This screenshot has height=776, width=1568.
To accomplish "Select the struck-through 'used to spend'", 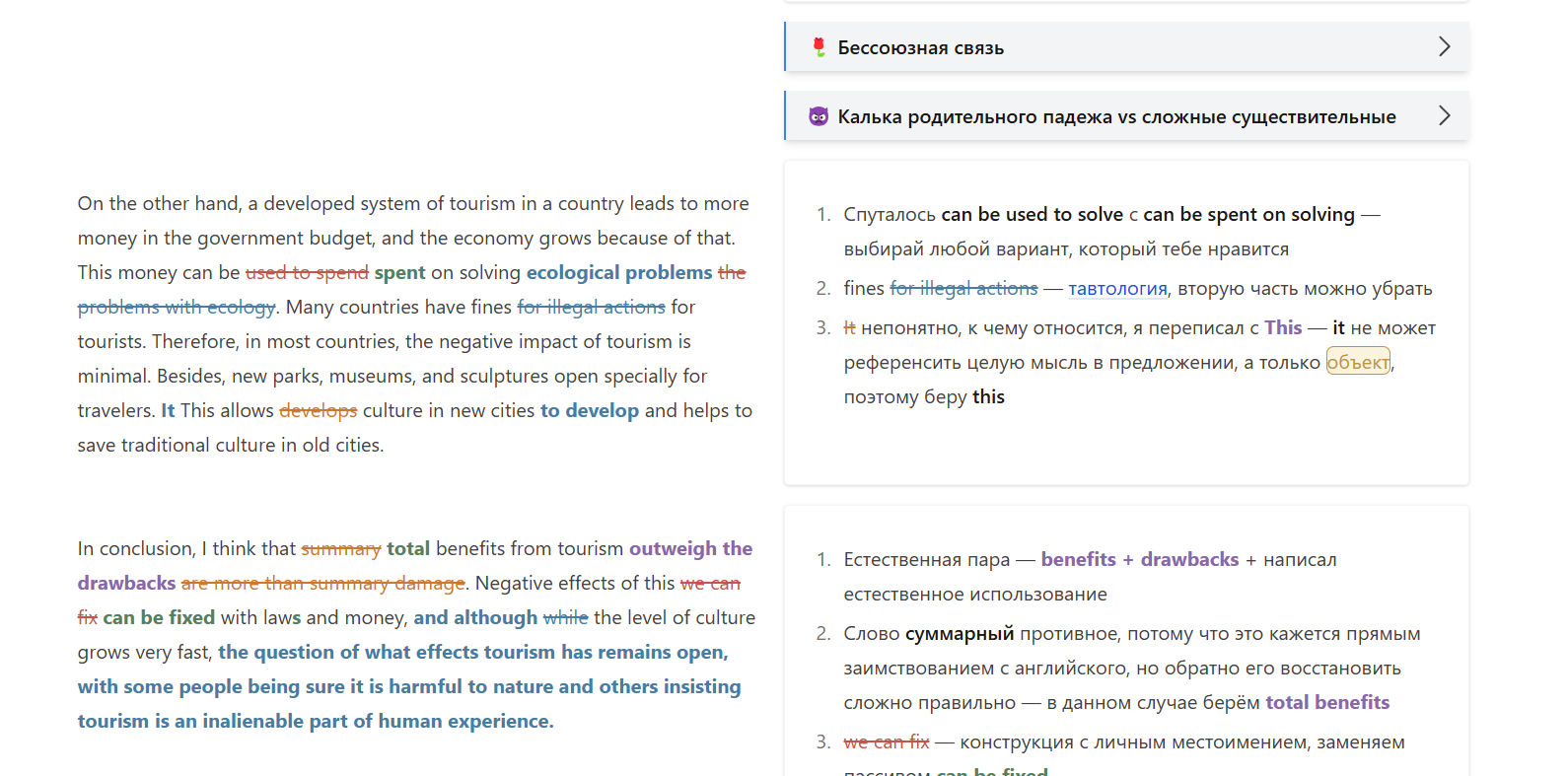I will point(307,273).
